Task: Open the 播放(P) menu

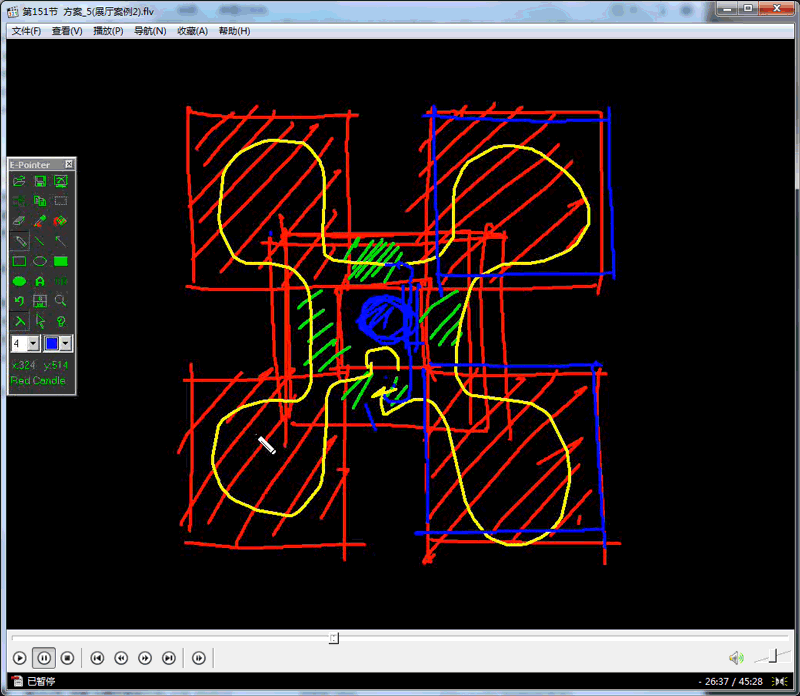Action: point(108,31)
